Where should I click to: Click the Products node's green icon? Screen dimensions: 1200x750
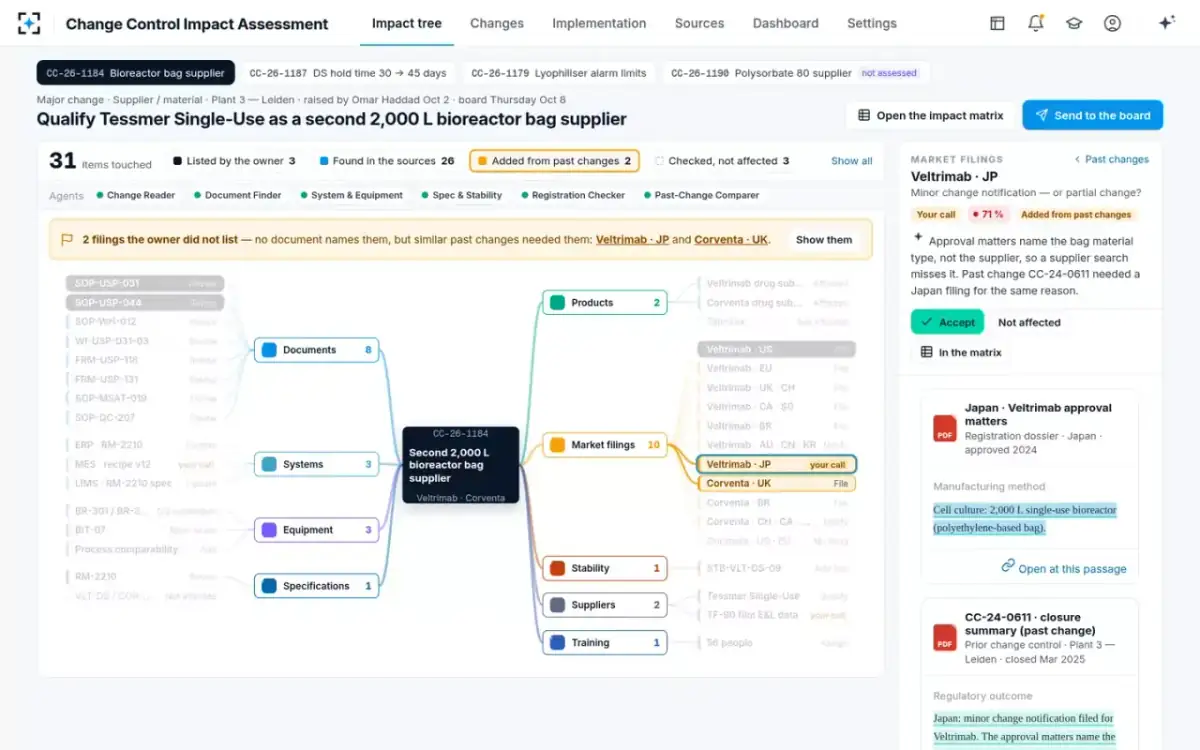pyautogui.click(x=557, y=303)
